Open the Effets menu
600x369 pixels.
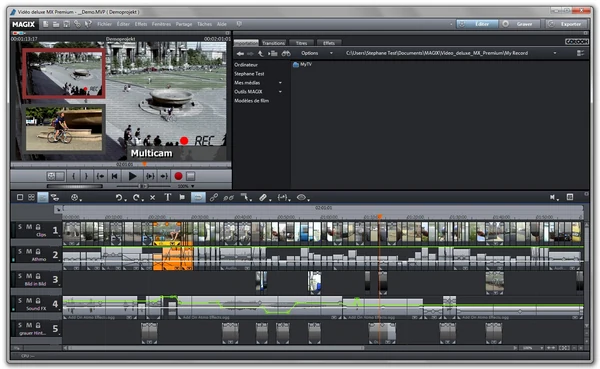click(140, 24)
